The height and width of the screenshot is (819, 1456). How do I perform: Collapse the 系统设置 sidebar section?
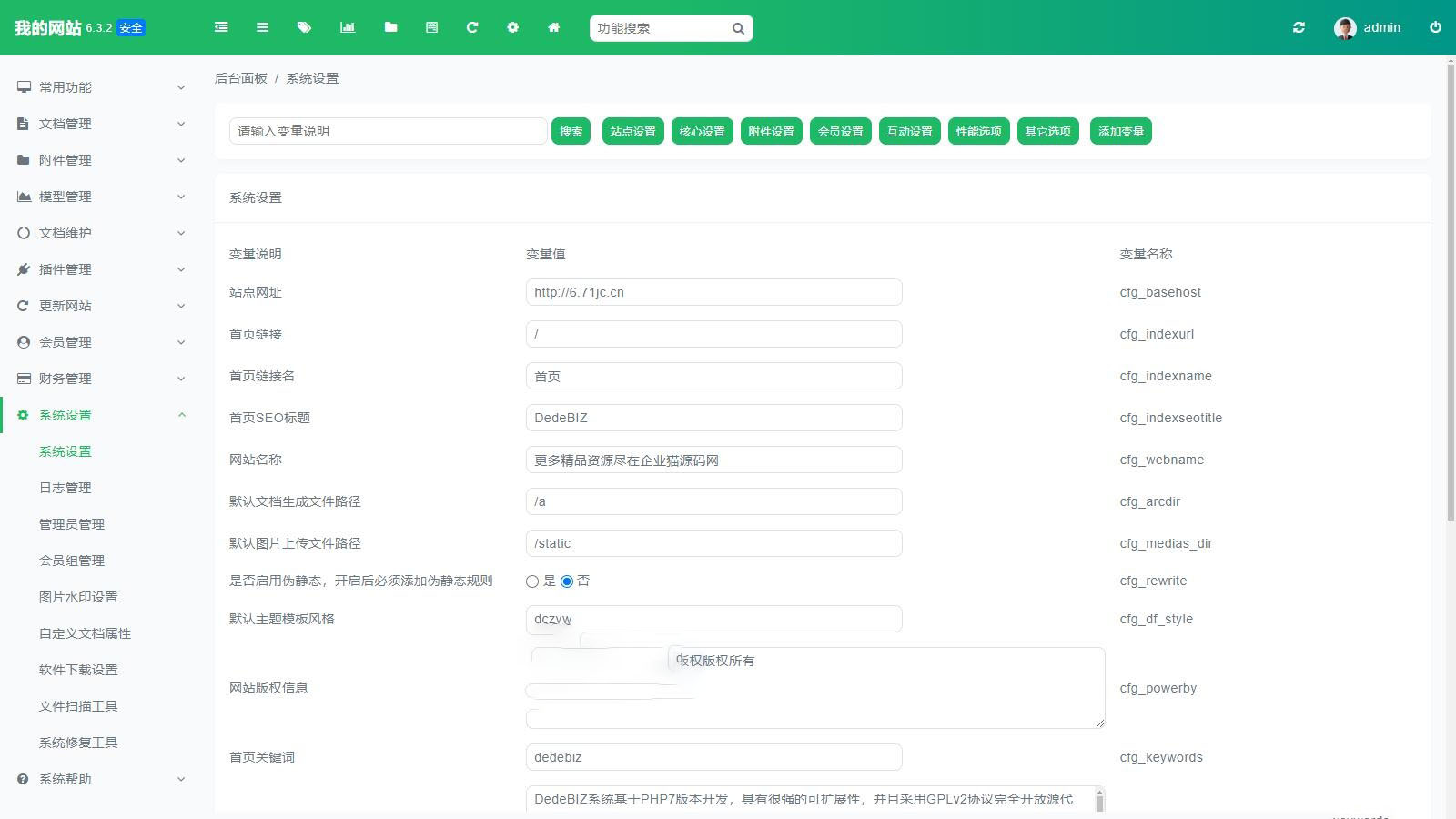(x=100, y=415)
